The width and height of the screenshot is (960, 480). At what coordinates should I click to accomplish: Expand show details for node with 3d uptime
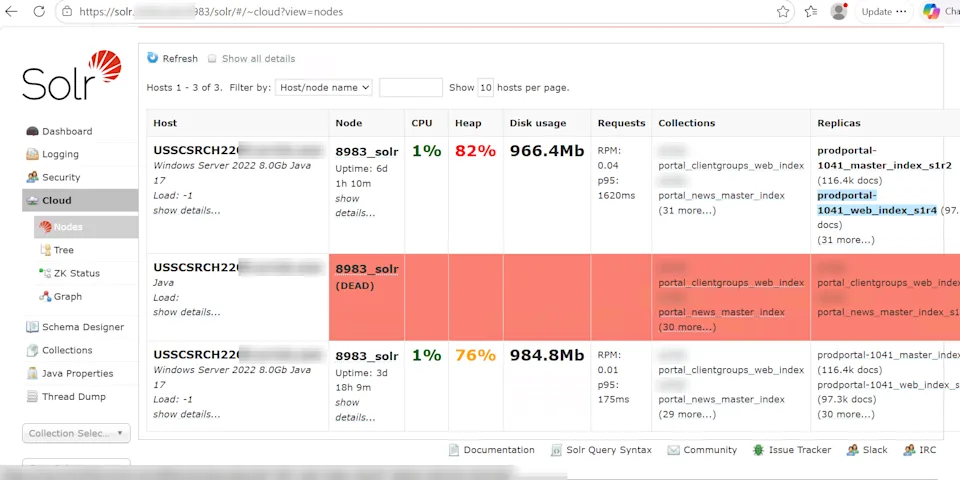pyautogui.click(x=355, y=410)
